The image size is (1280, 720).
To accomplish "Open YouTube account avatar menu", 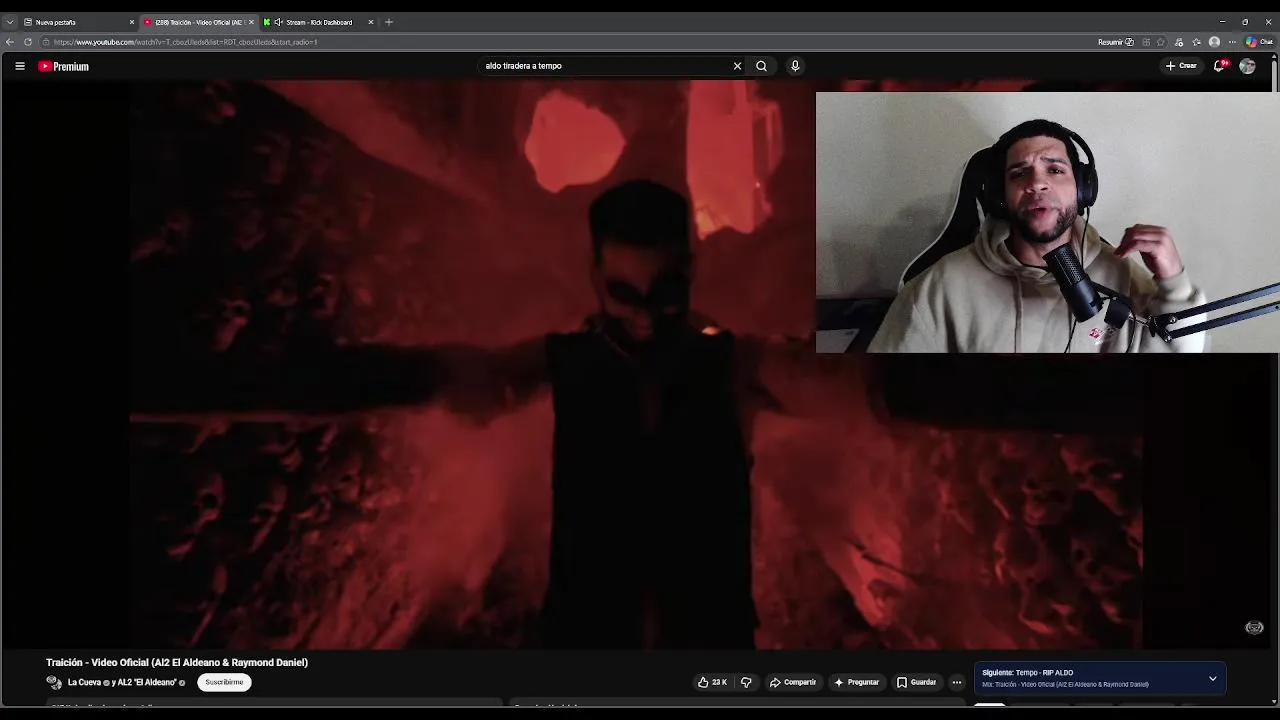I will coord(1247,66).
